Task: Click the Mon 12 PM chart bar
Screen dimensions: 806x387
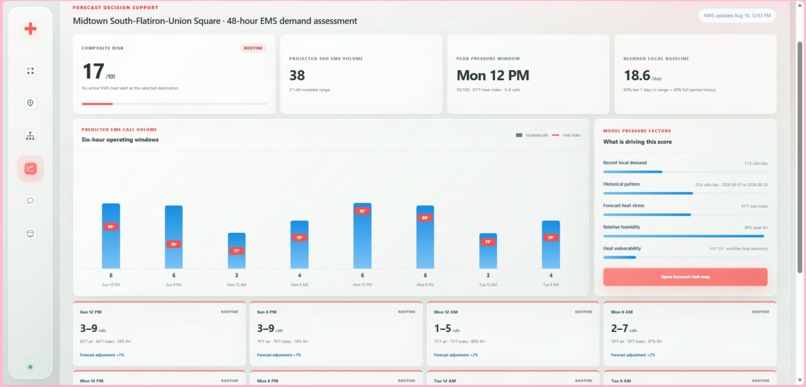Action: (362, 236)
